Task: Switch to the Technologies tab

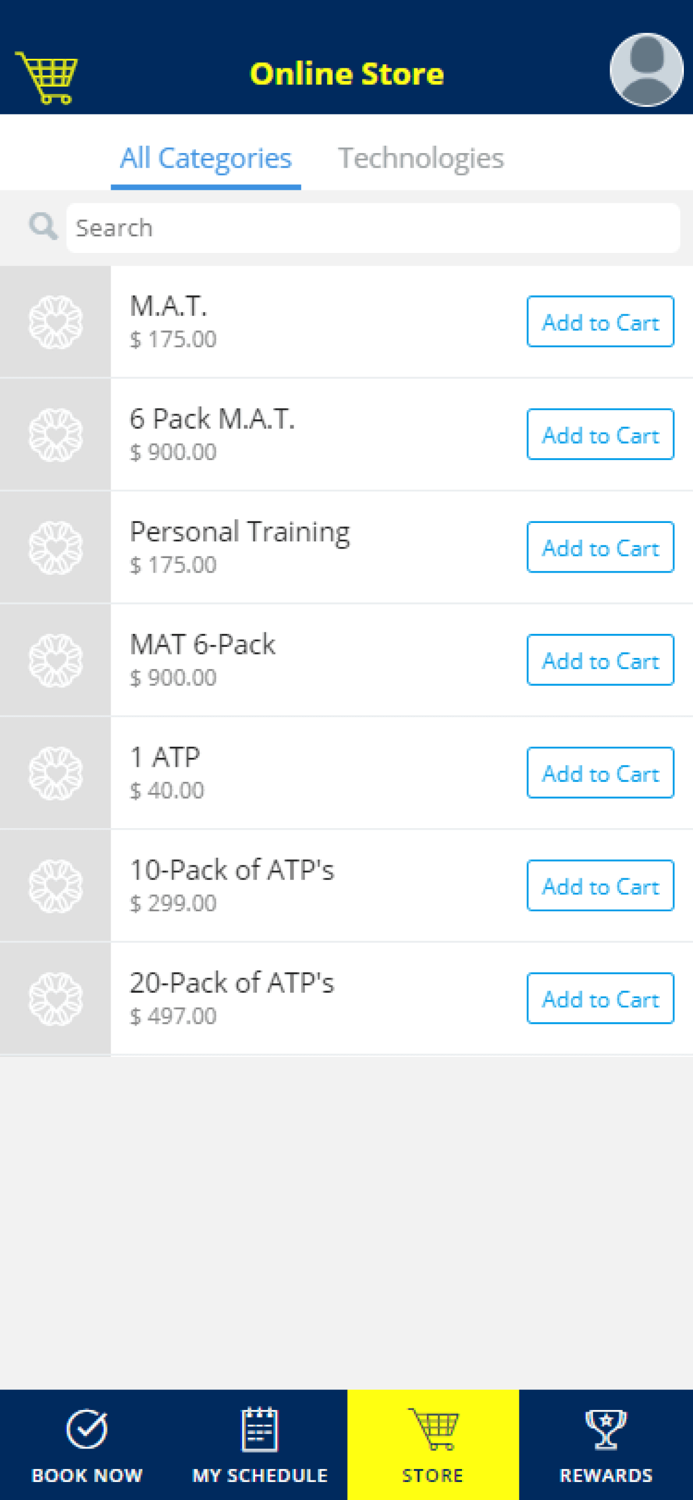Action: point(421,158)
